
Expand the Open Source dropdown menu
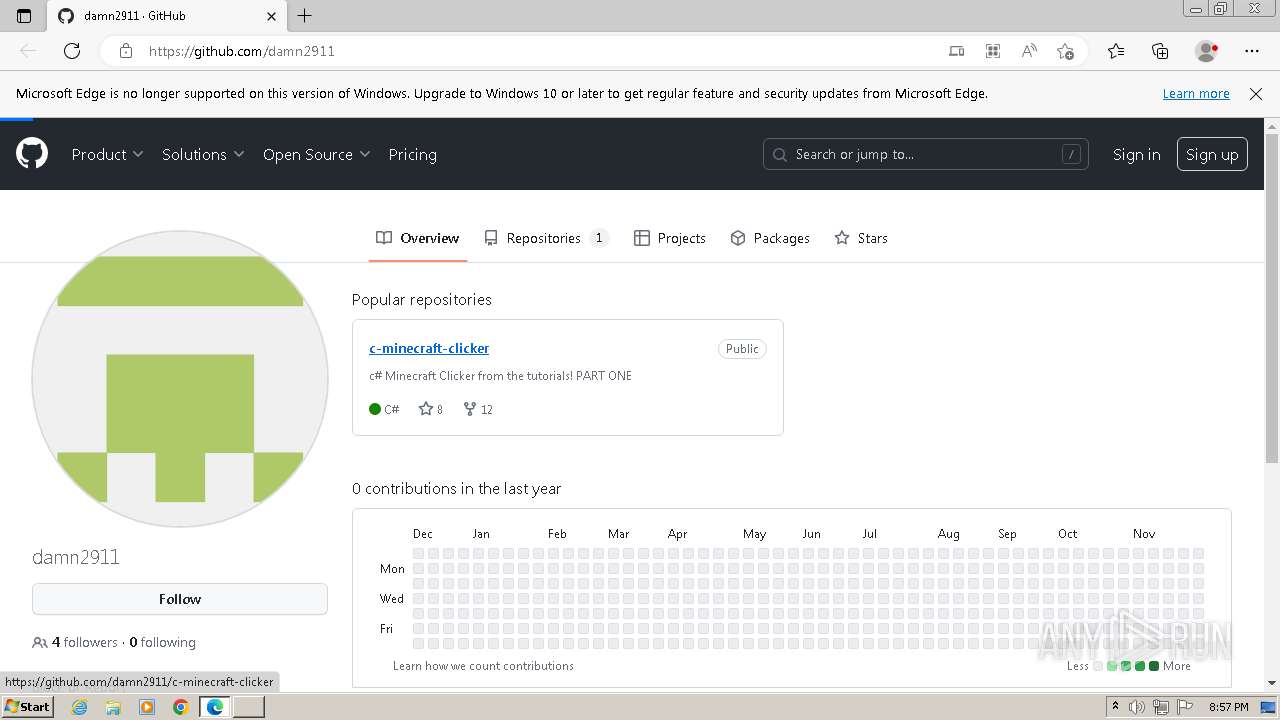[316, 154]
